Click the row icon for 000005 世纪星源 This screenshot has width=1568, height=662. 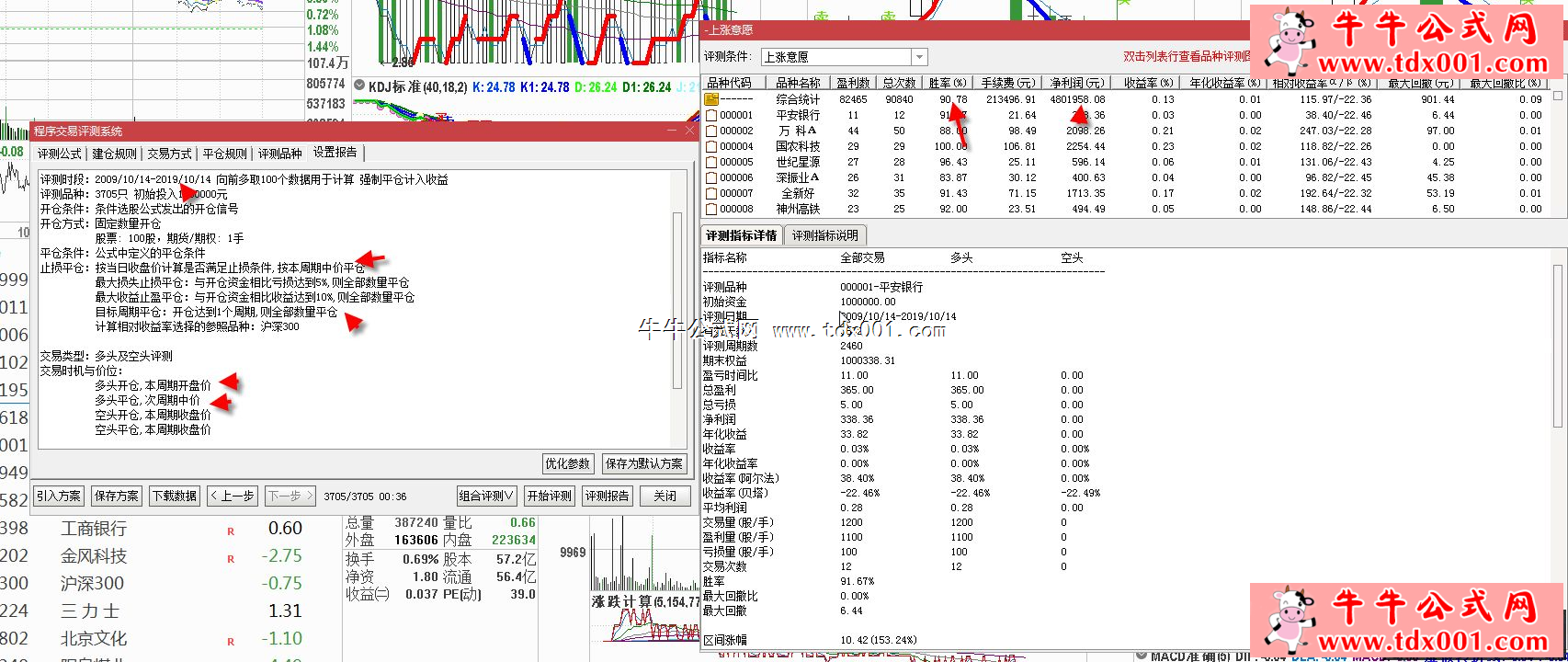711,162
